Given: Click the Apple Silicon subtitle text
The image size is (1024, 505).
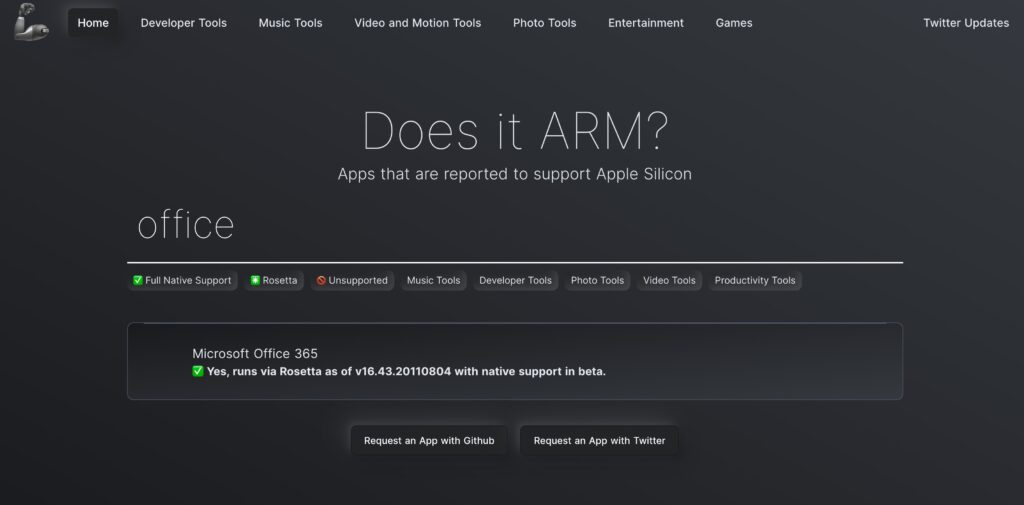Looking at the screenshot, I should (x=515, y=174).
